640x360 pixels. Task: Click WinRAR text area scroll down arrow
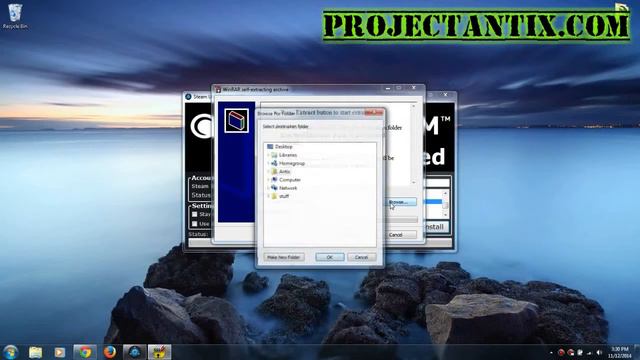[413, 182]
